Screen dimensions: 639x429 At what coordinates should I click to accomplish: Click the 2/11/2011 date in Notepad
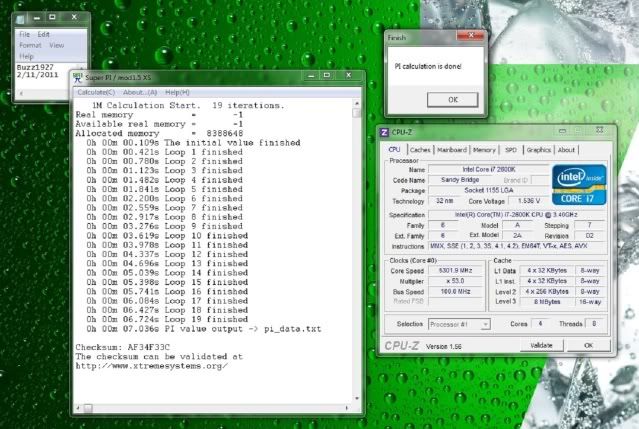pos(37,75)
